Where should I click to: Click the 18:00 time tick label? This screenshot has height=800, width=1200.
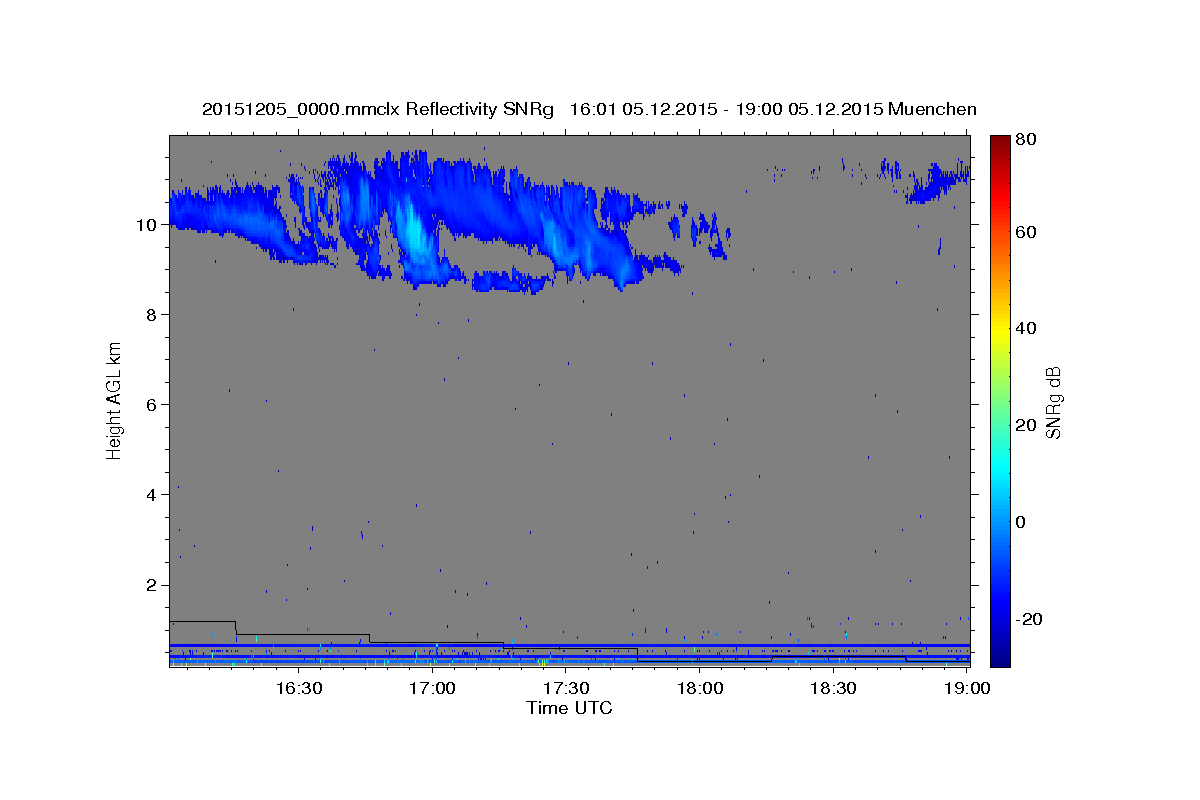click(x=699, y=688)
